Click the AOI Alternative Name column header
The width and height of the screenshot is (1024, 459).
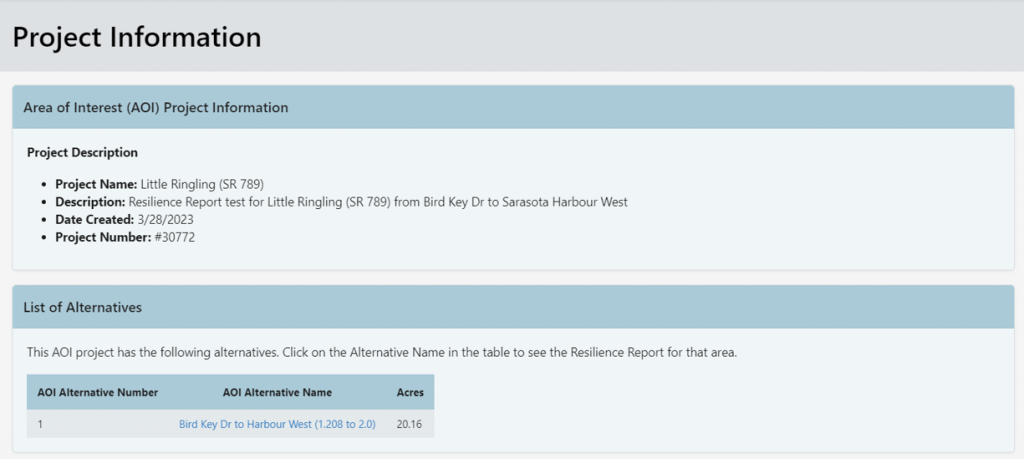click(277, 392)
